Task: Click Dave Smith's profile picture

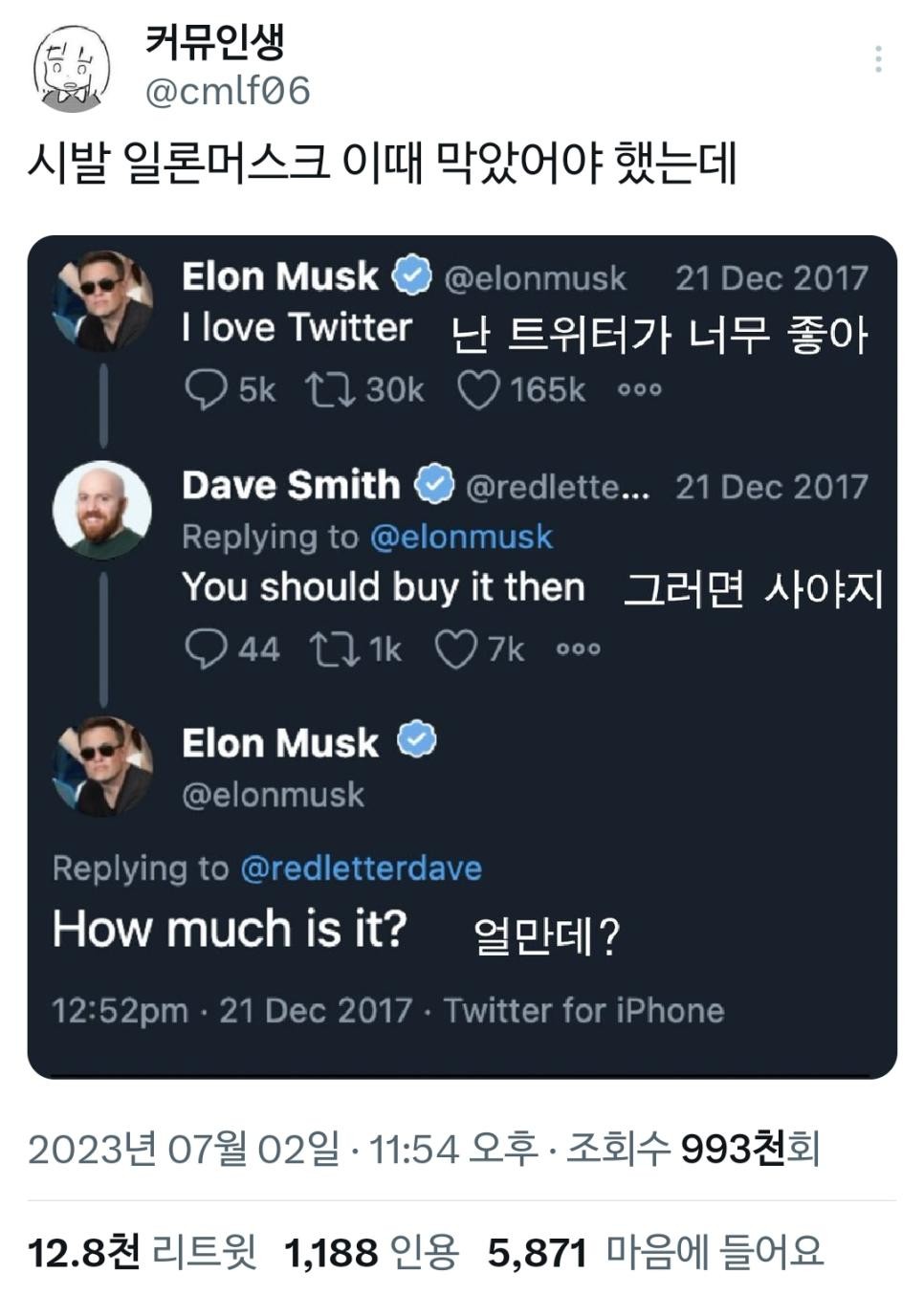Action: point(101,510)
